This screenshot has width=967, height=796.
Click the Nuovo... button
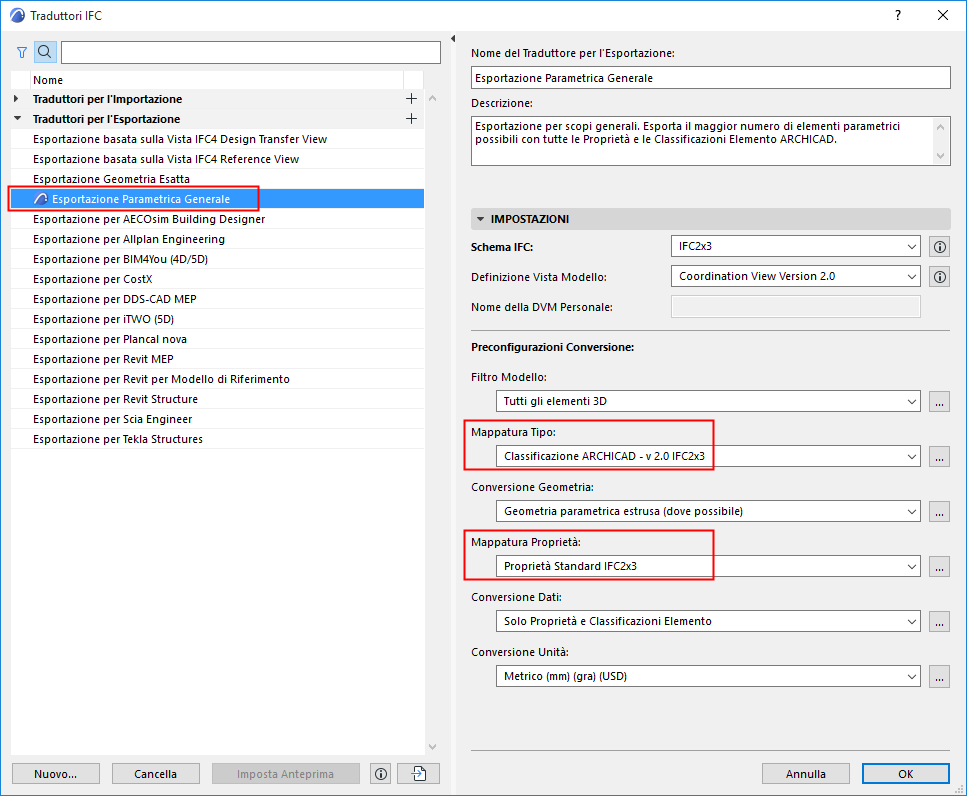pyautogui.click(x=56, y=774)
